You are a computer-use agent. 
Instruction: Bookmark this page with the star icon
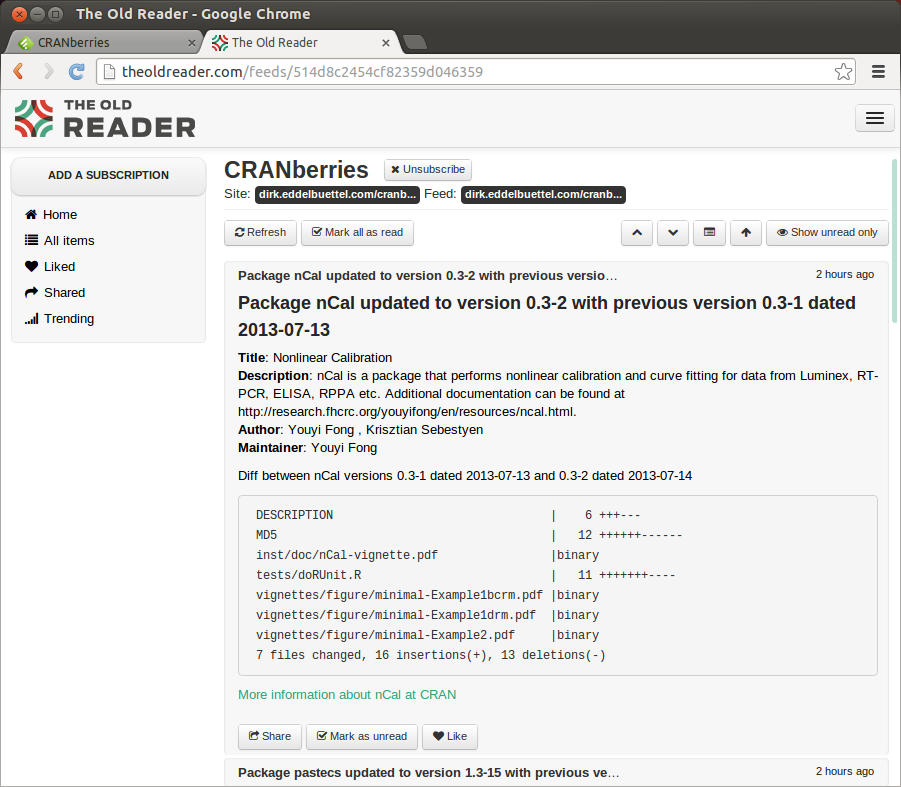point(843,72)
